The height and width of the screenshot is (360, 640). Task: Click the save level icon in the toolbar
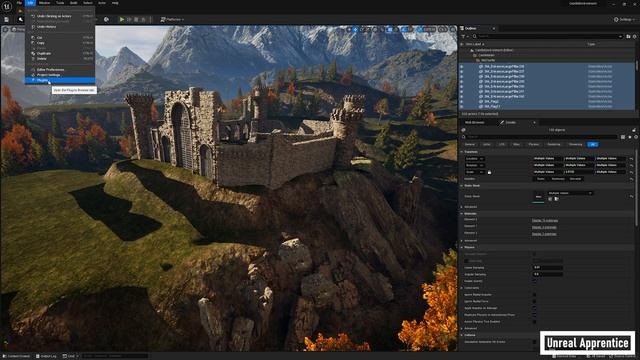(7, 19)
